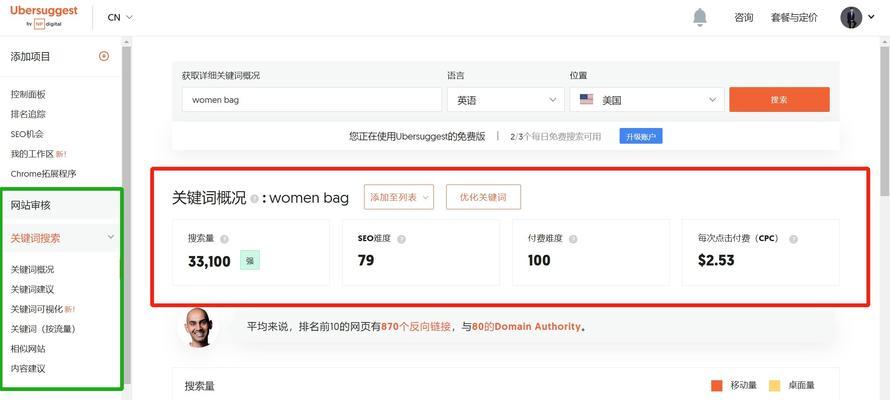Click Neil Patel portrait thumbnail
The width and height of the screenshot is (890, 400).
pyautogui.click(x=199, y=327)
